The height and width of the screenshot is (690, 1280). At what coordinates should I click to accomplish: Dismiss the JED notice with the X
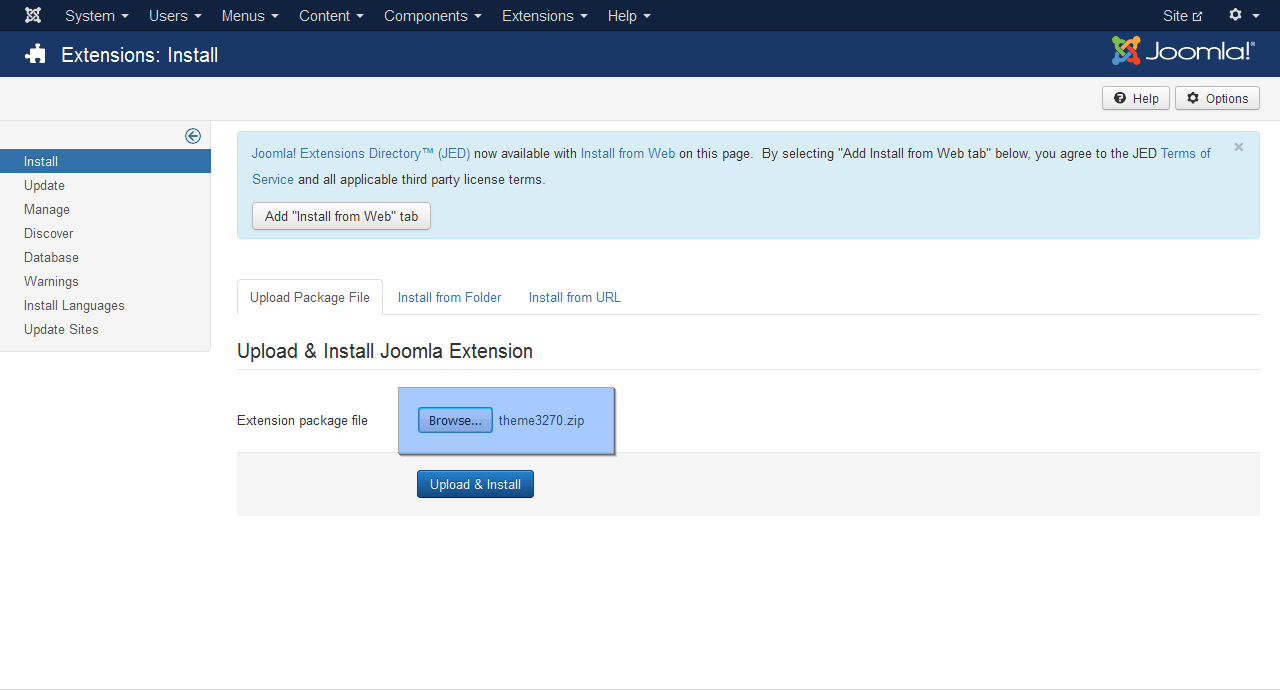pos(1239,147)
